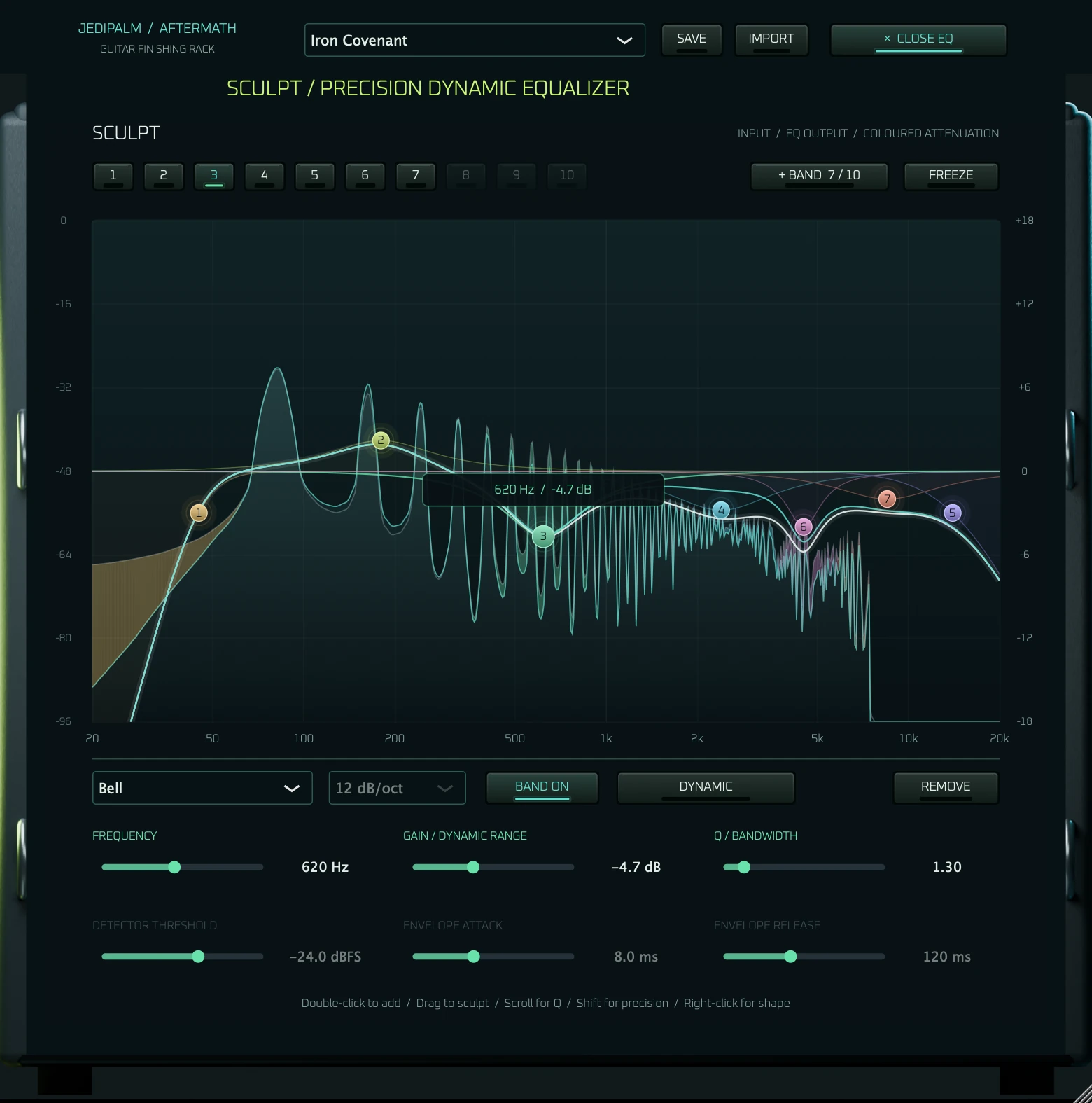Click the disabled band 8 tab
Viewport: 1092px width, 1103px height.
point(466,176)
